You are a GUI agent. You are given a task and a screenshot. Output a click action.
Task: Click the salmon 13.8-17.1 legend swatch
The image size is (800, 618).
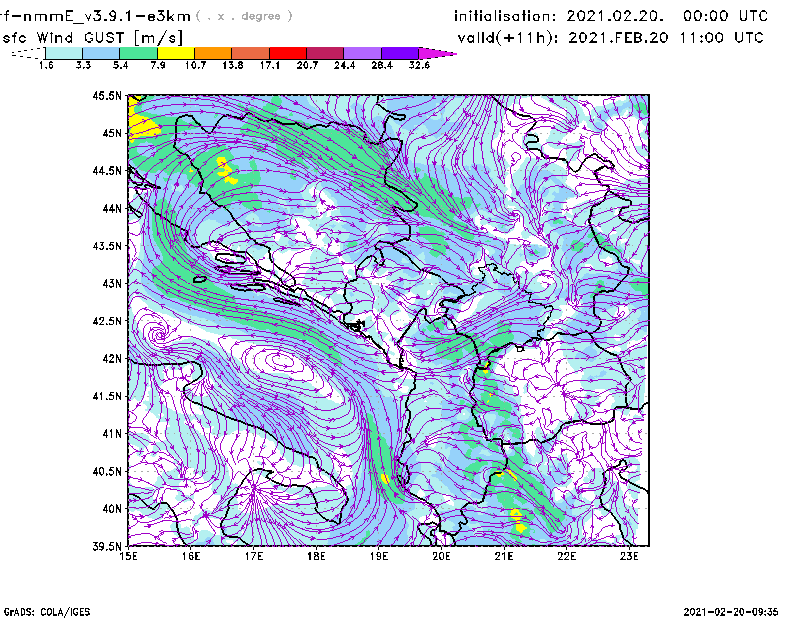click(x=251, y=53)
